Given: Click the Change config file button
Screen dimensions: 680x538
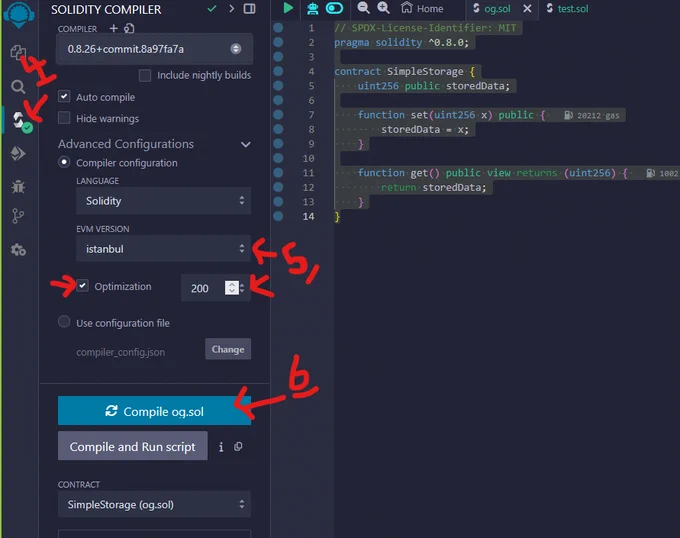Looking at the screenshot, I should [228, 349].
